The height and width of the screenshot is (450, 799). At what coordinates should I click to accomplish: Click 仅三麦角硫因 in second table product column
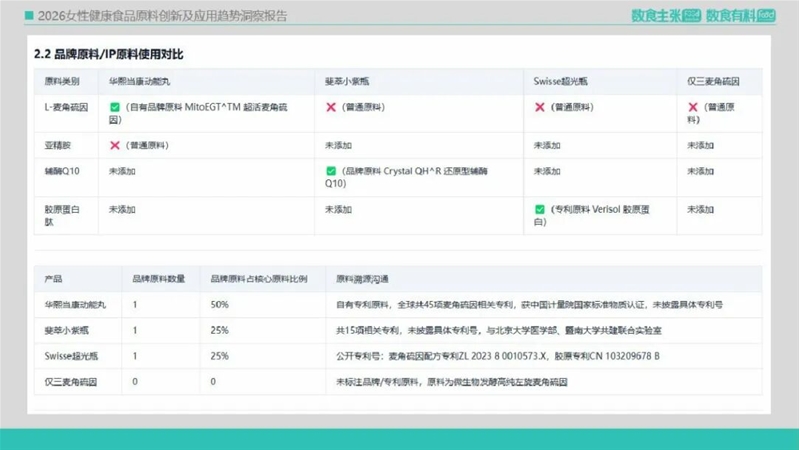(70, 382)
